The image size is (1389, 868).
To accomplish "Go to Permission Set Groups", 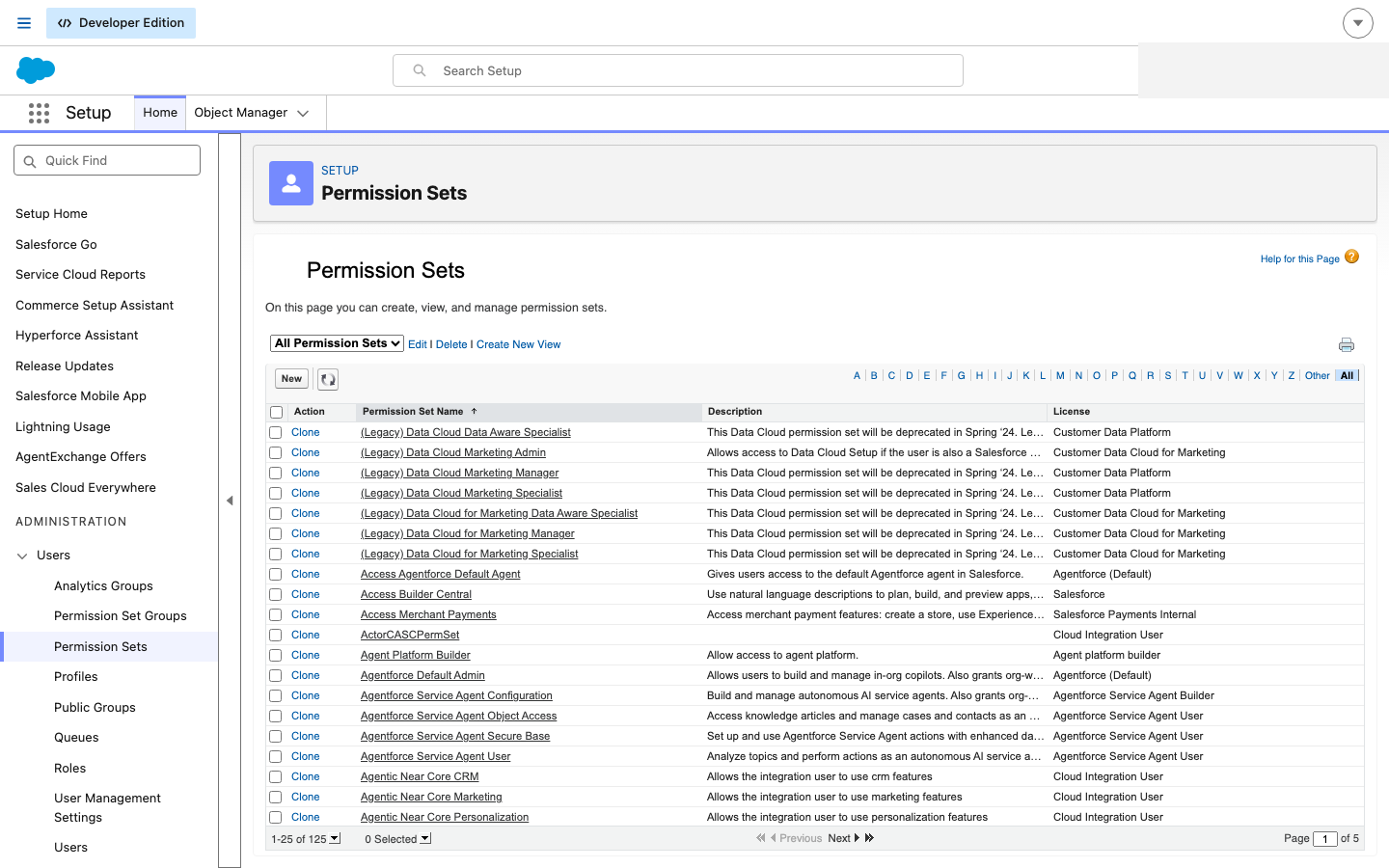I will (x=121, y=616).
